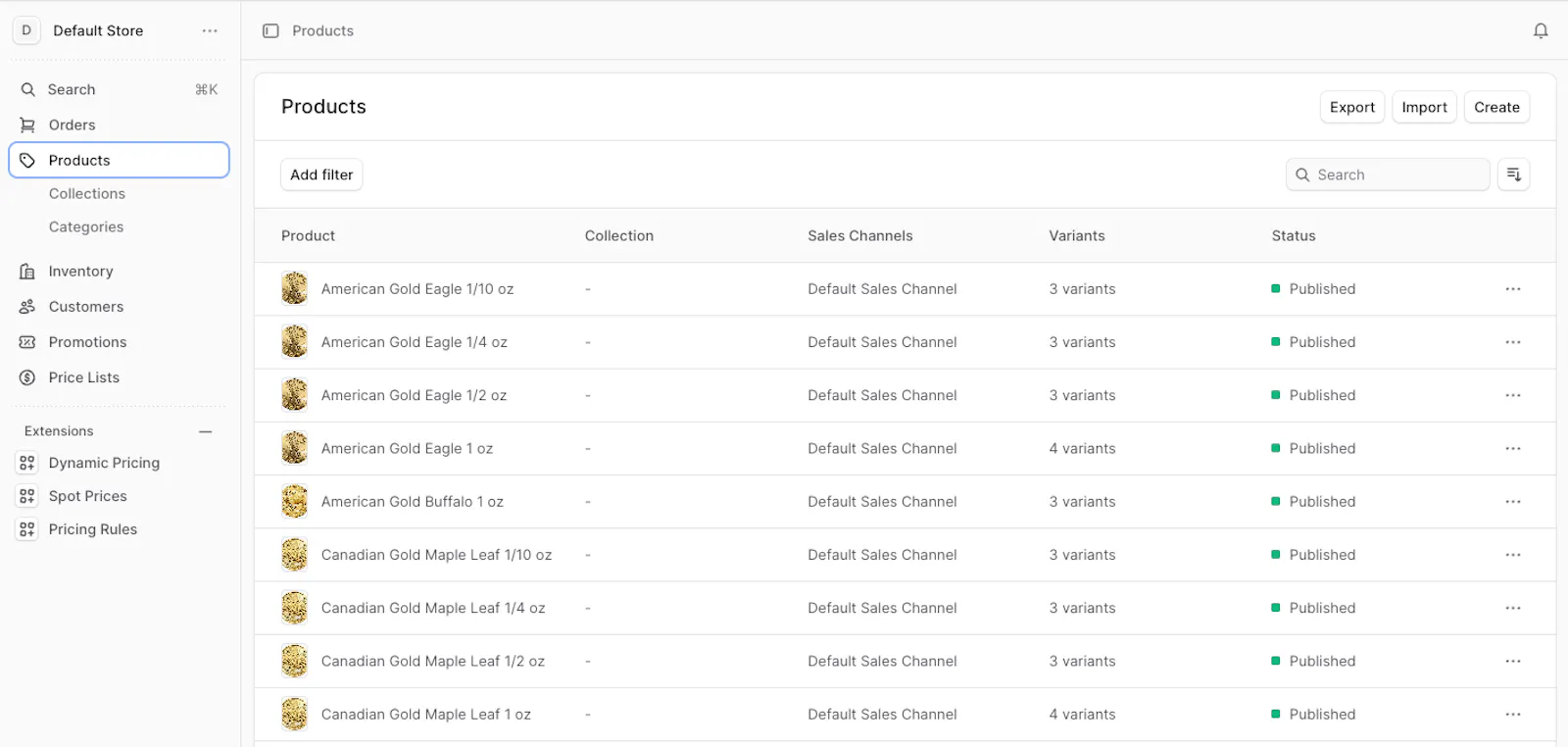
Task: Open Dynamic Pricing extension
Action: point(120,463)
